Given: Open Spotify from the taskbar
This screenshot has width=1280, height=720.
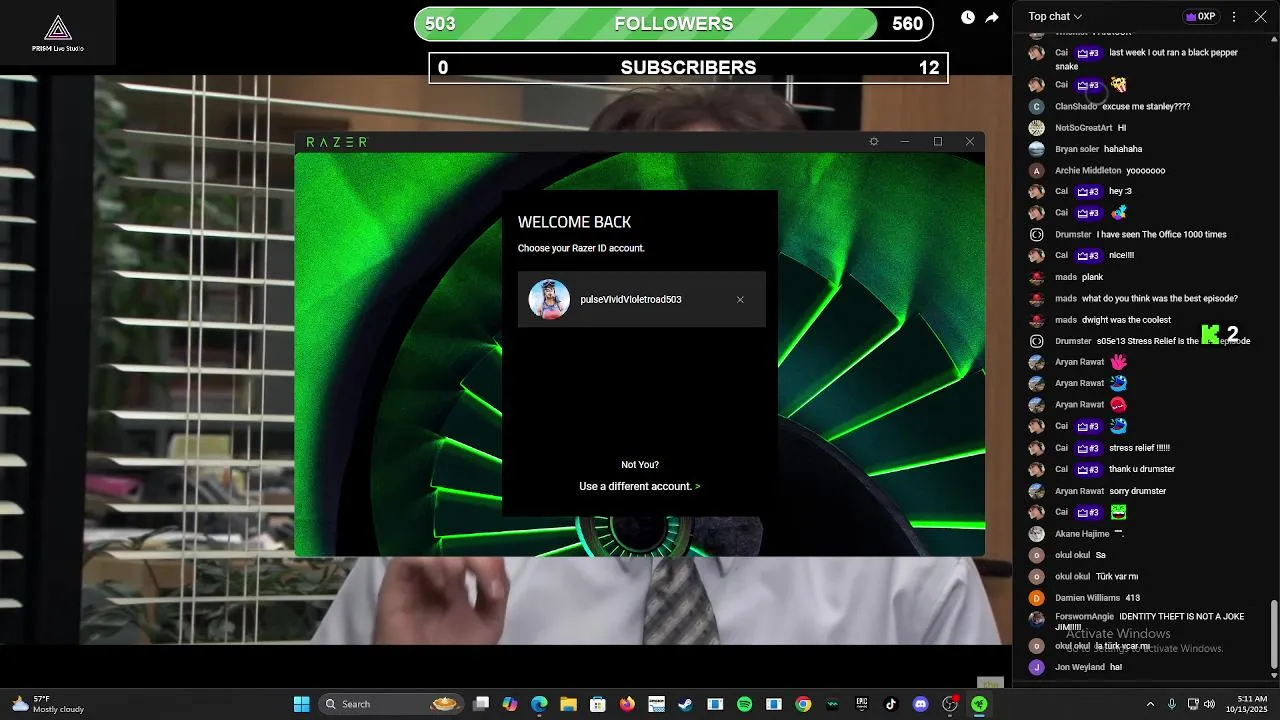Looking at the screenshot, I should 744,704.
